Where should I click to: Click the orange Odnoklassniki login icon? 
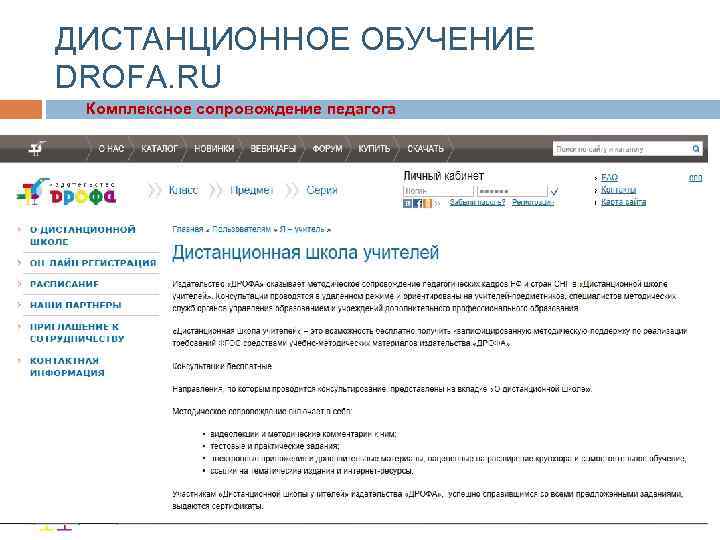428,203
